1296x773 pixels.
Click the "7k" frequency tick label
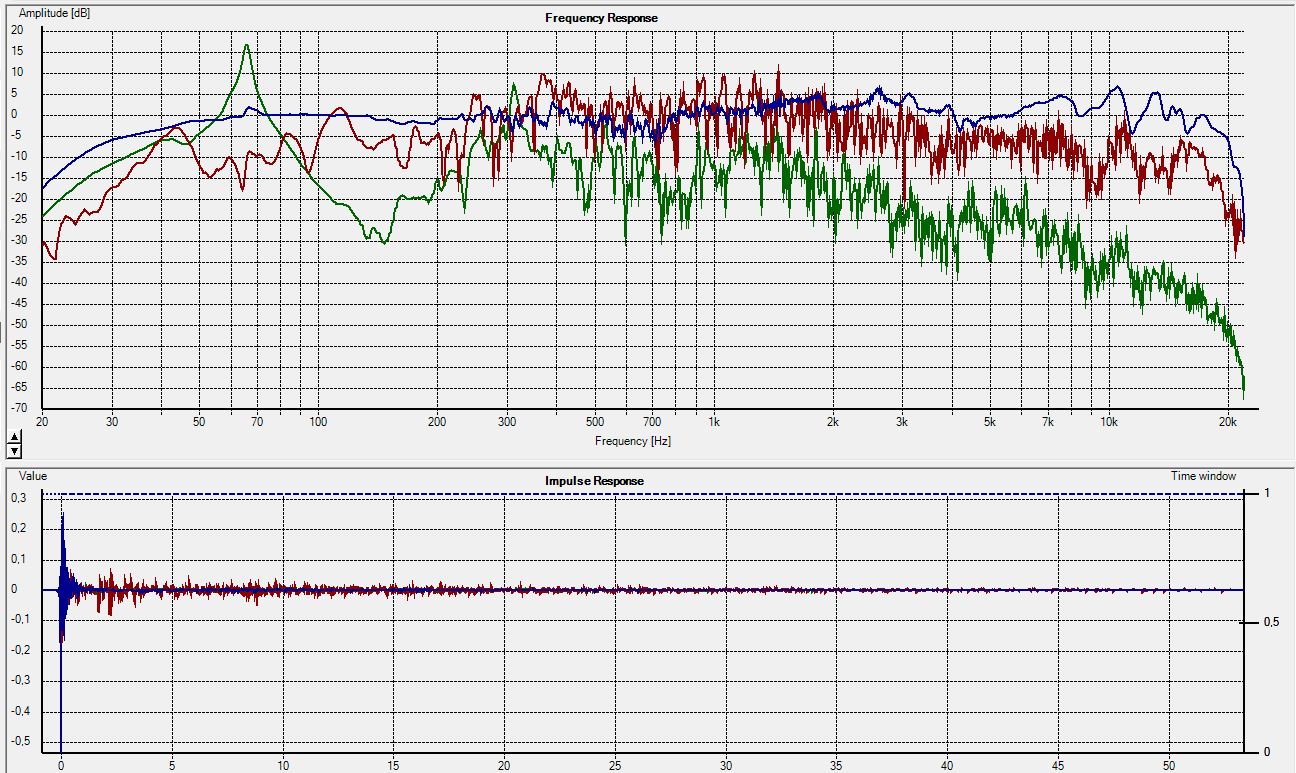click(x=1047, y=422)
